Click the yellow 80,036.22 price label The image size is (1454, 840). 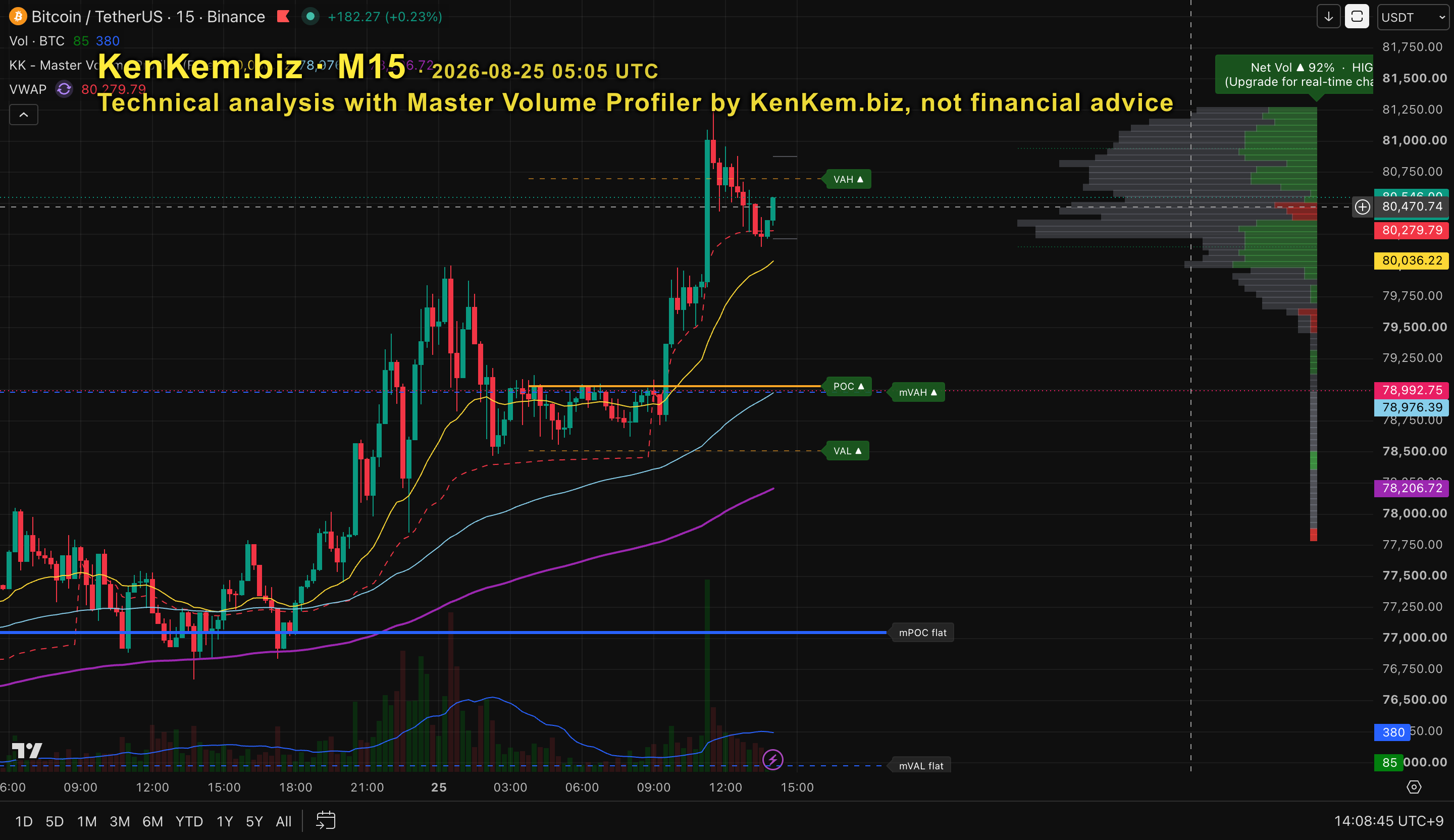point(1412,260)
